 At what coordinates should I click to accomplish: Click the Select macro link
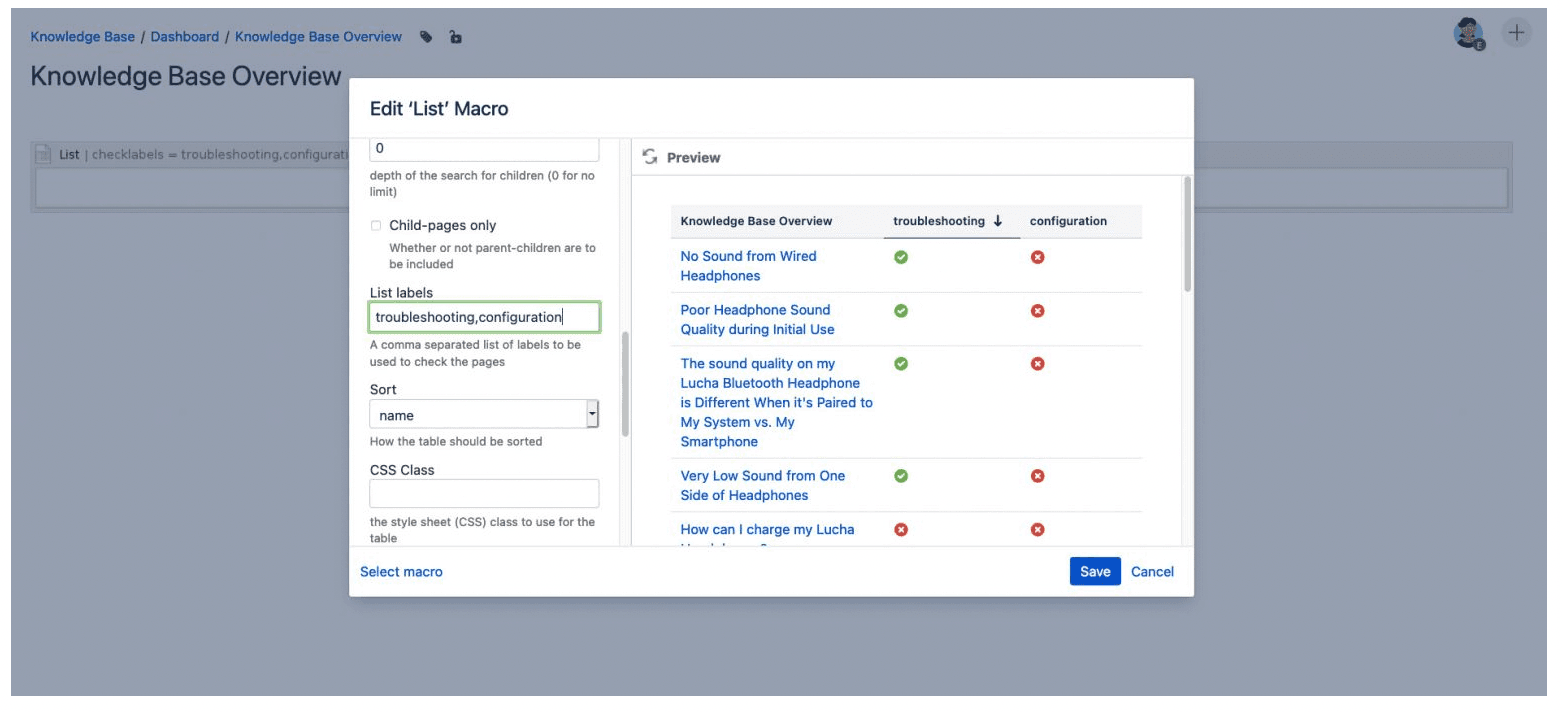(x=401, y=572)
